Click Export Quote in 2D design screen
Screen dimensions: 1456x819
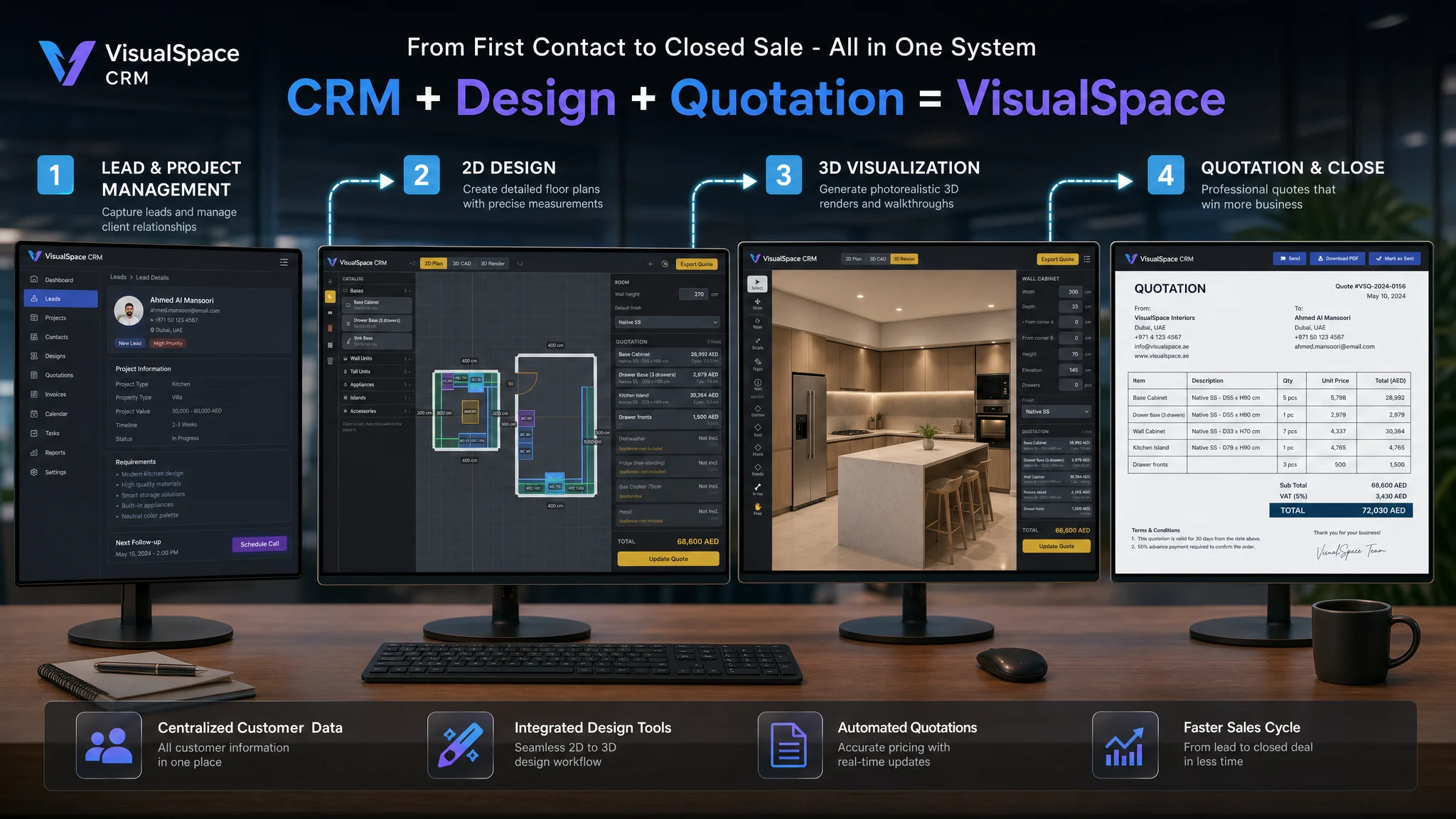pos(696,264)
